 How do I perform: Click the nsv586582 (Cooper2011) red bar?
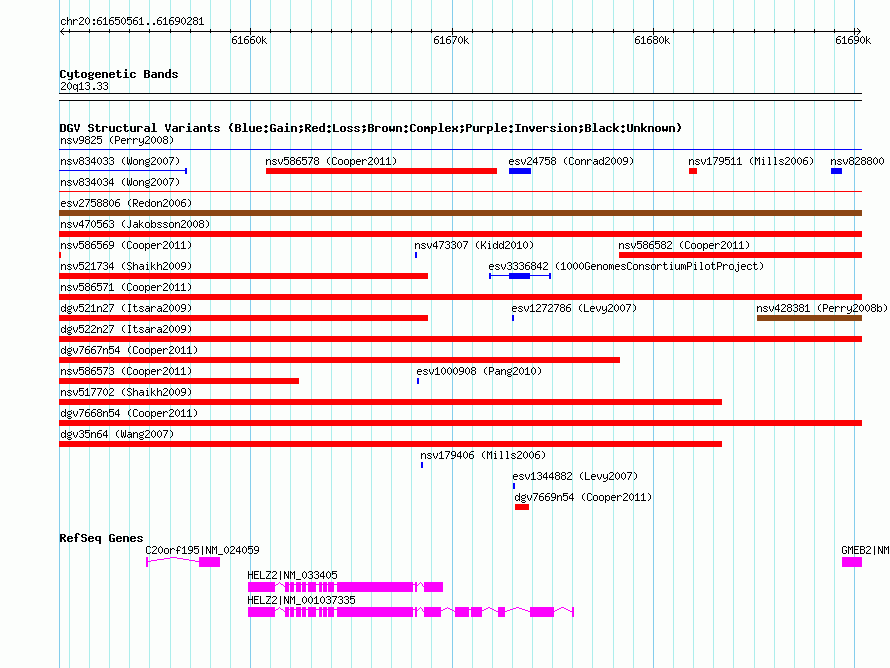click(740, 255)
